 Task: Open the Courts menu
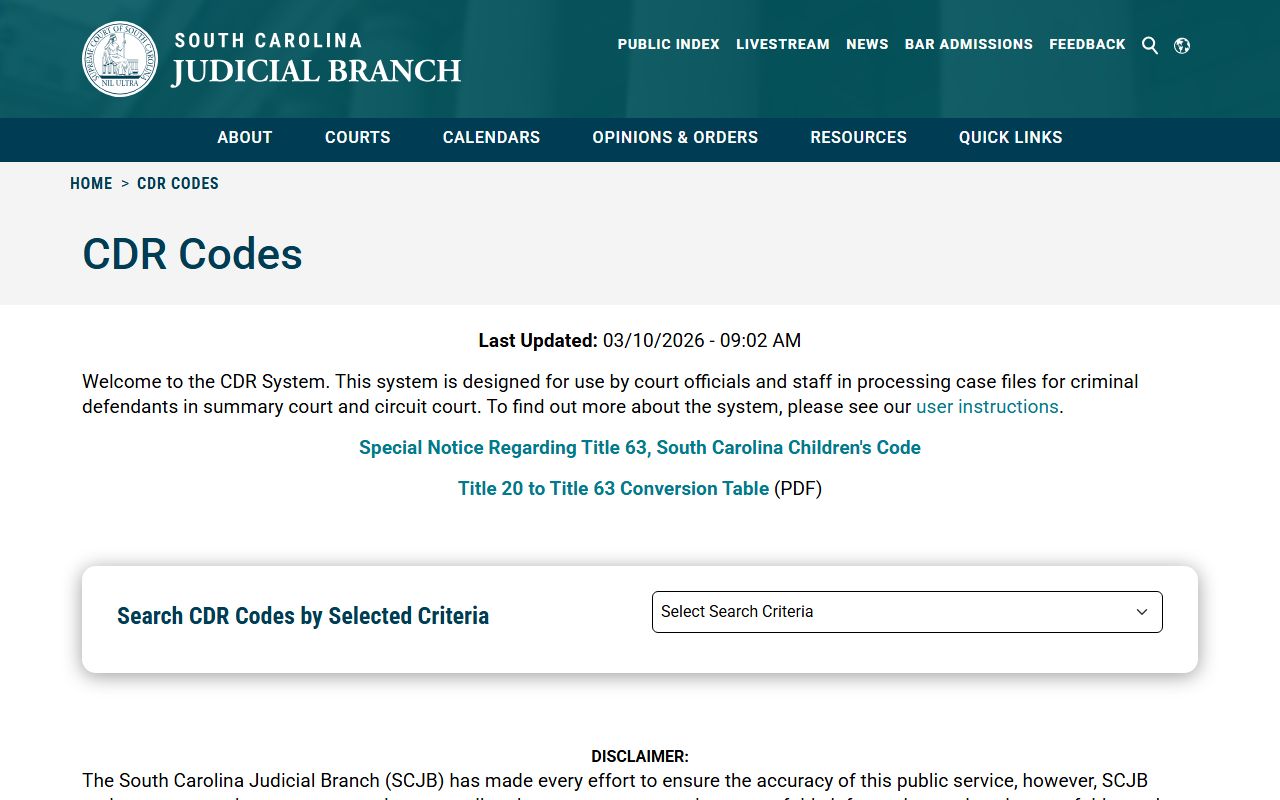click(x=358, y=138)
